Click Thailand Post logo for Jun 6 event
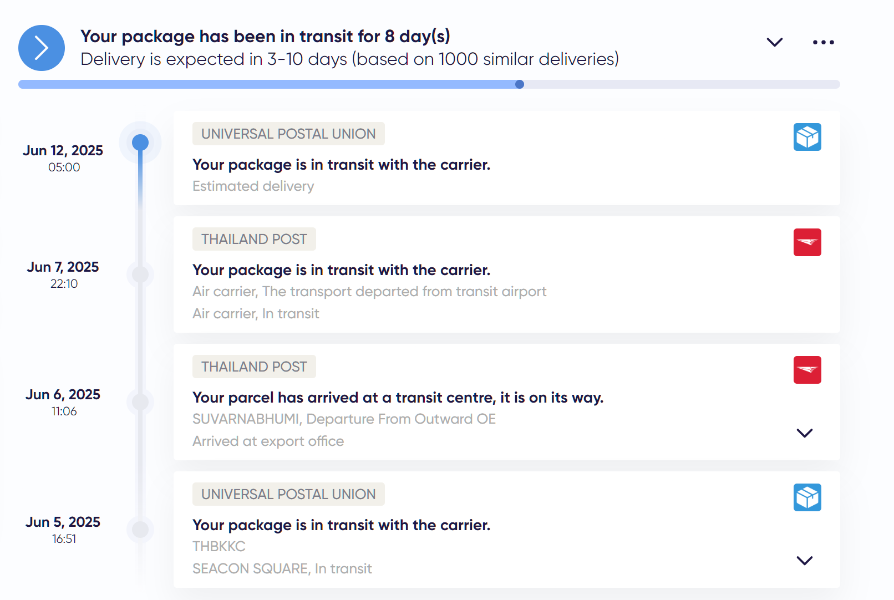Viewport: 894px width, 600px height. 807,370
